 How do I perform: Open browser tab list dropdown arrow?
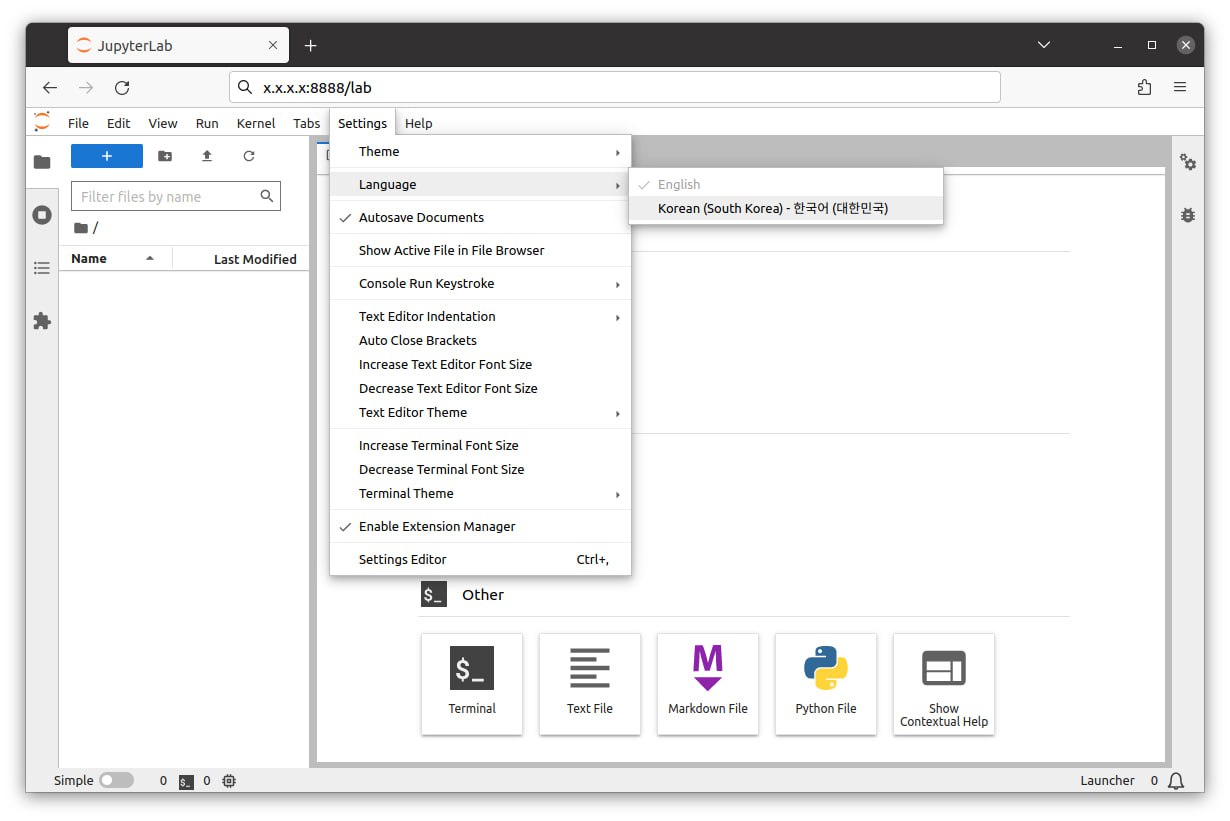coord(1043,45)
